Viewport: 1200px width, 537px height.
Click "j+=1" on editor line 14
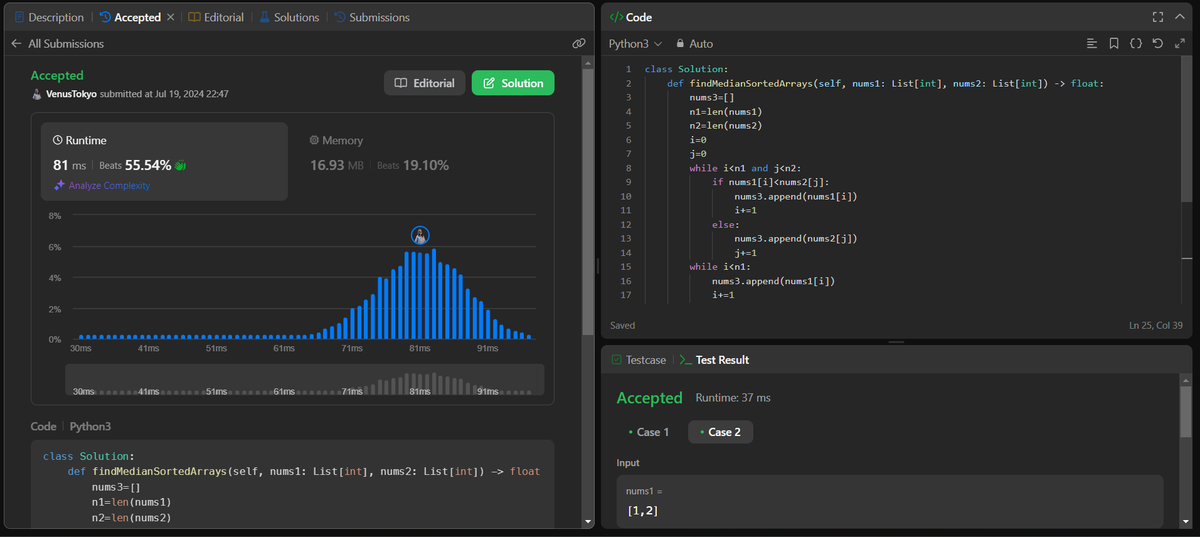[x=746, y=253]
